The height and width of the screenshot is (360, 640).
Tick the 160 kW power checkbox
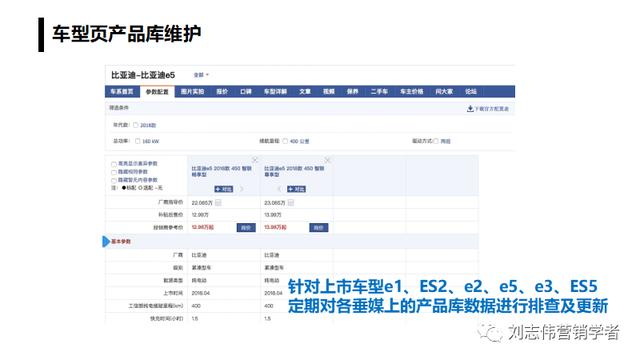click(x=138, y=141)
